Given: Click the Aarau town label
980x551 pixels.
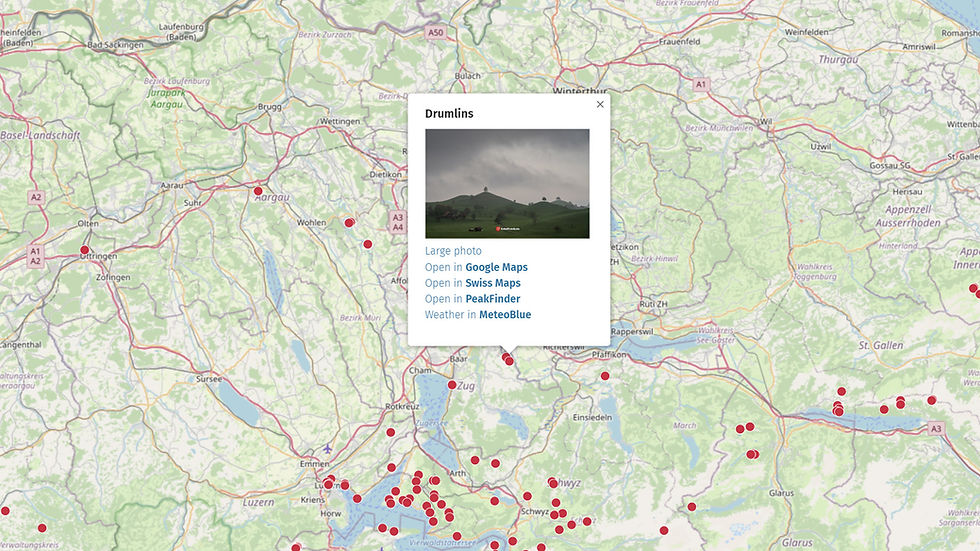Looking at the screenshot, I should tap(172, 186).
